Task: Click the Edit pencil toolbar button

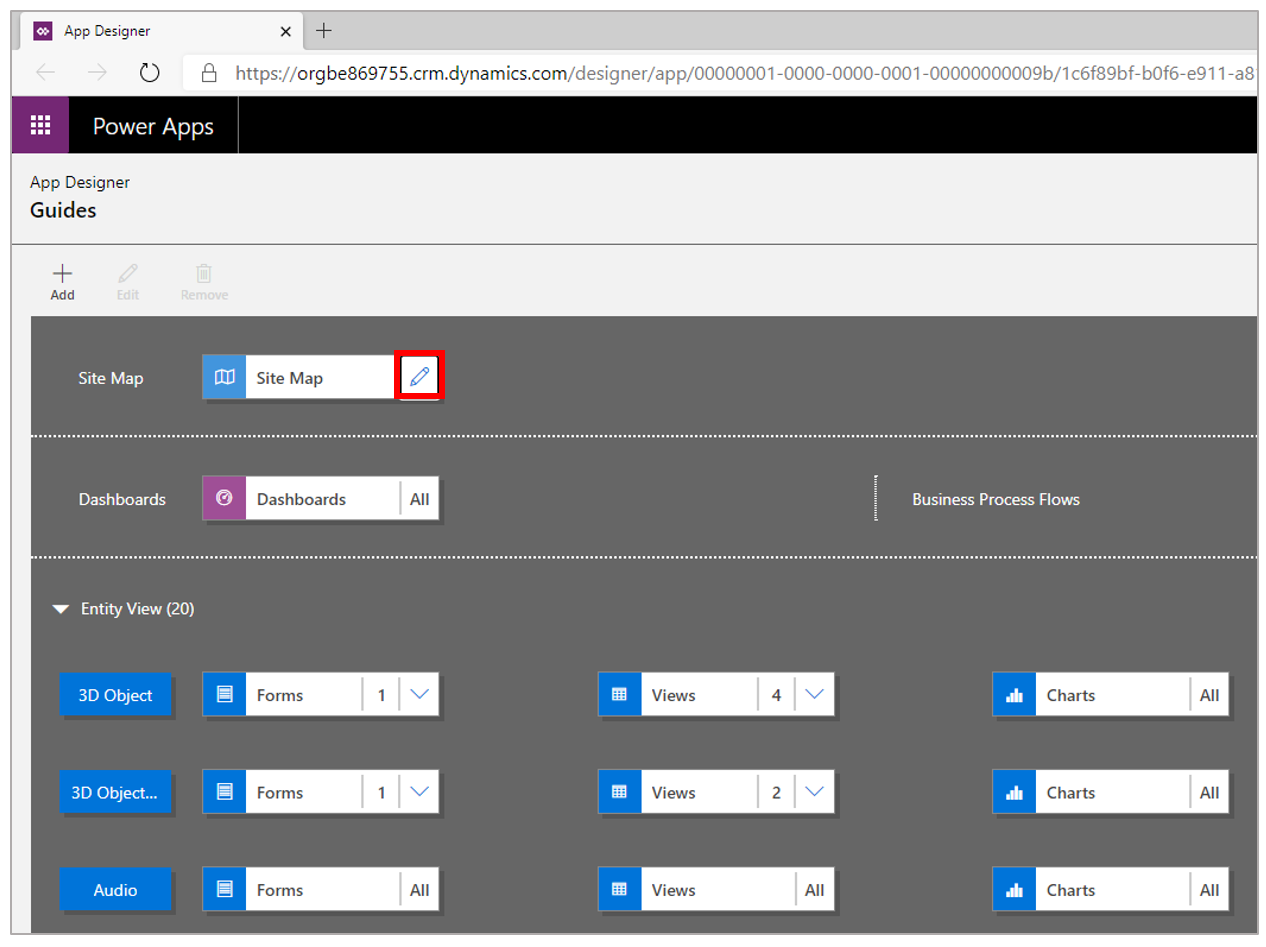Action: (x=128, y=281)
